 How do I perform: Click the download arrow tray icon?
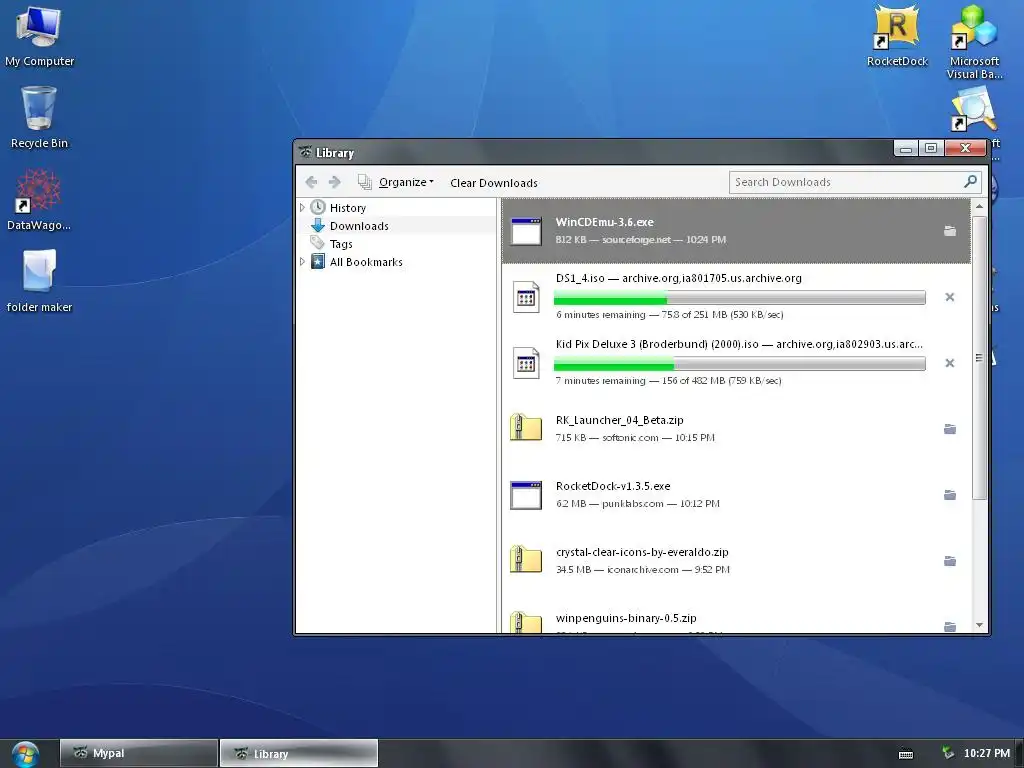click(x=947, y=753)
